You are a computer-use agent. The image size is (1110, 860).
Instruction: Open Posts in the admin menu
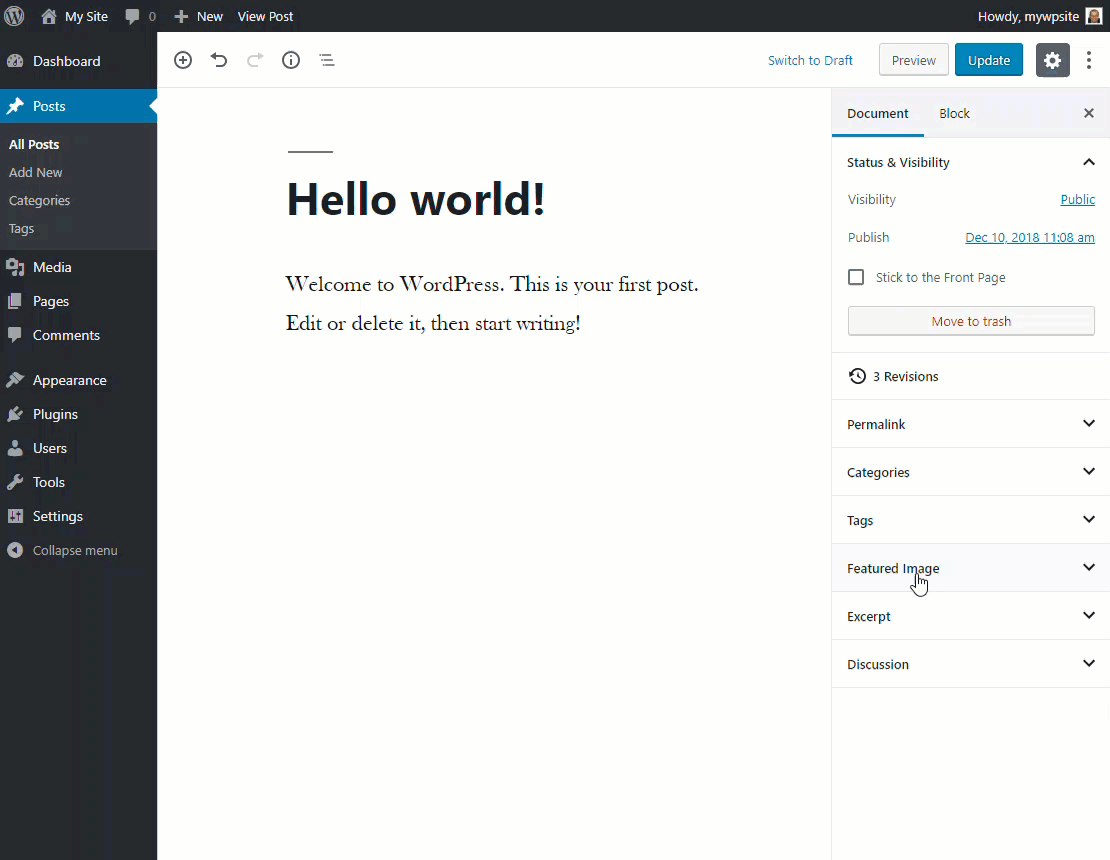(x=79, y=106)
